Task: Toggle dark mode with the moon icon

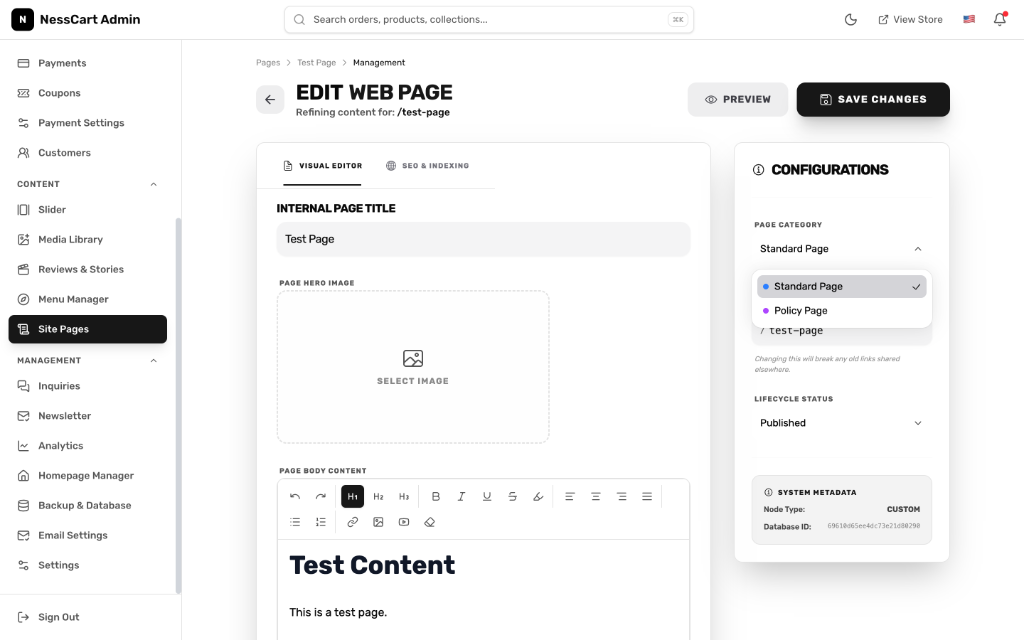Action: click(x=851, y=18)
